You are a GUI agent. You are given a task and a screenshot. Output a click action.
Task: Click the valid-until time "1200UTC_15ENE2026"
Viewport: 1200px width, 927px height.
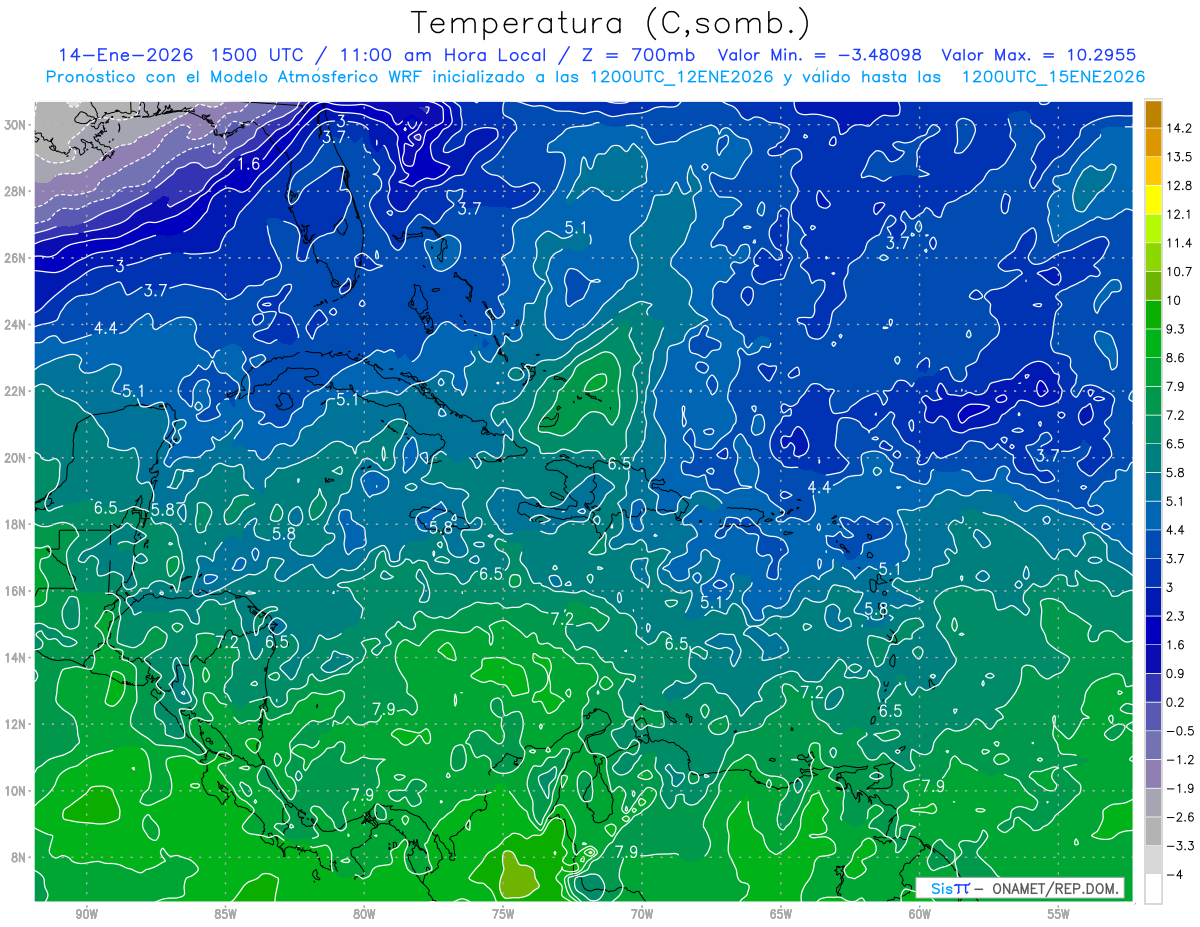tap(1052, 76)
